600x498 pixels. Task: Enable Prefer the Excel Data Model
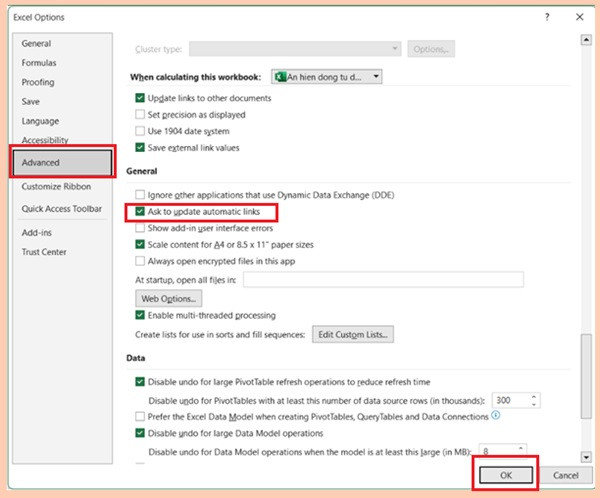(140, 416)
